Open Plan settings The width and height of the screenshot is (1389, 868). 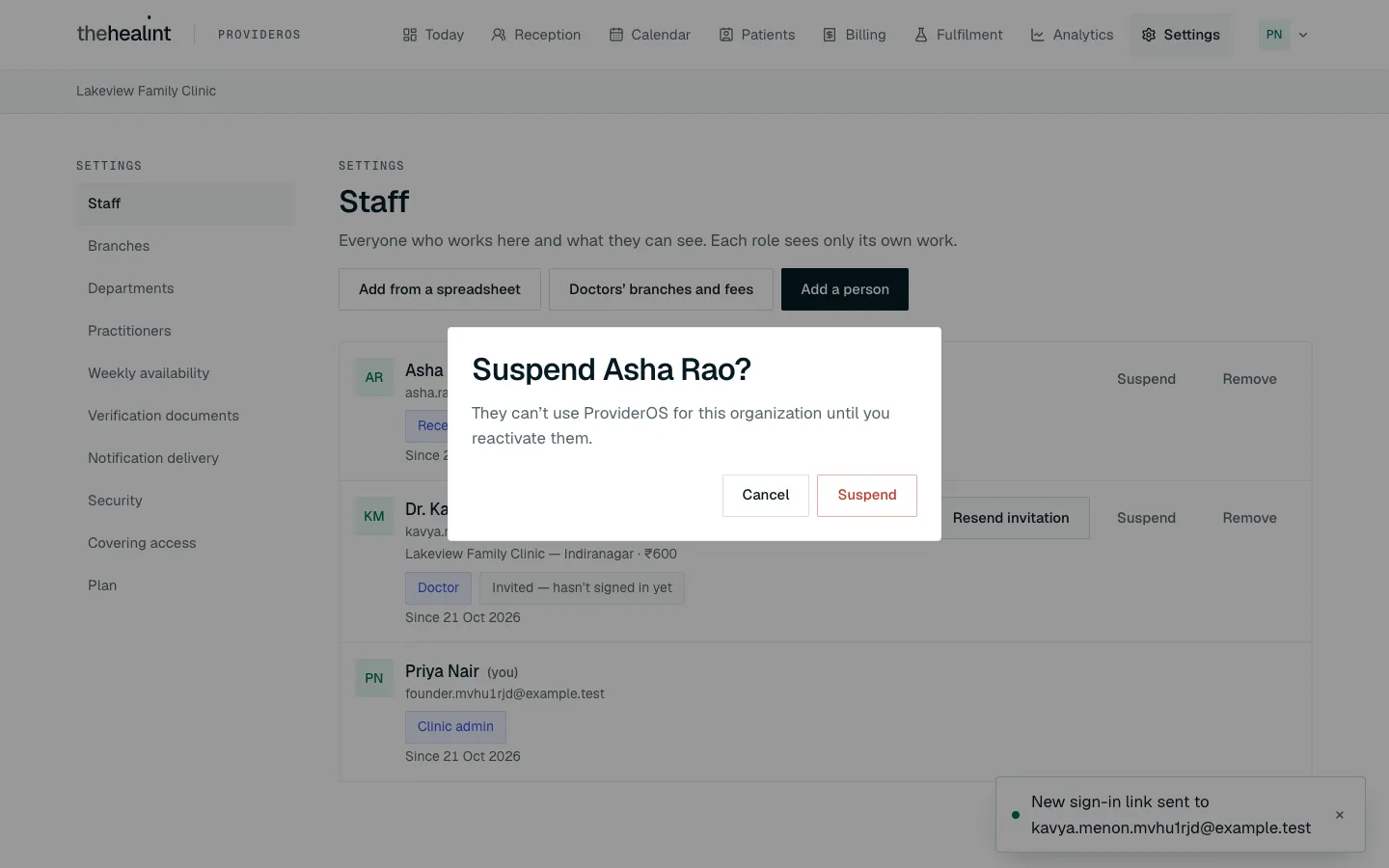pyautogui.click(x=185, y=585)
